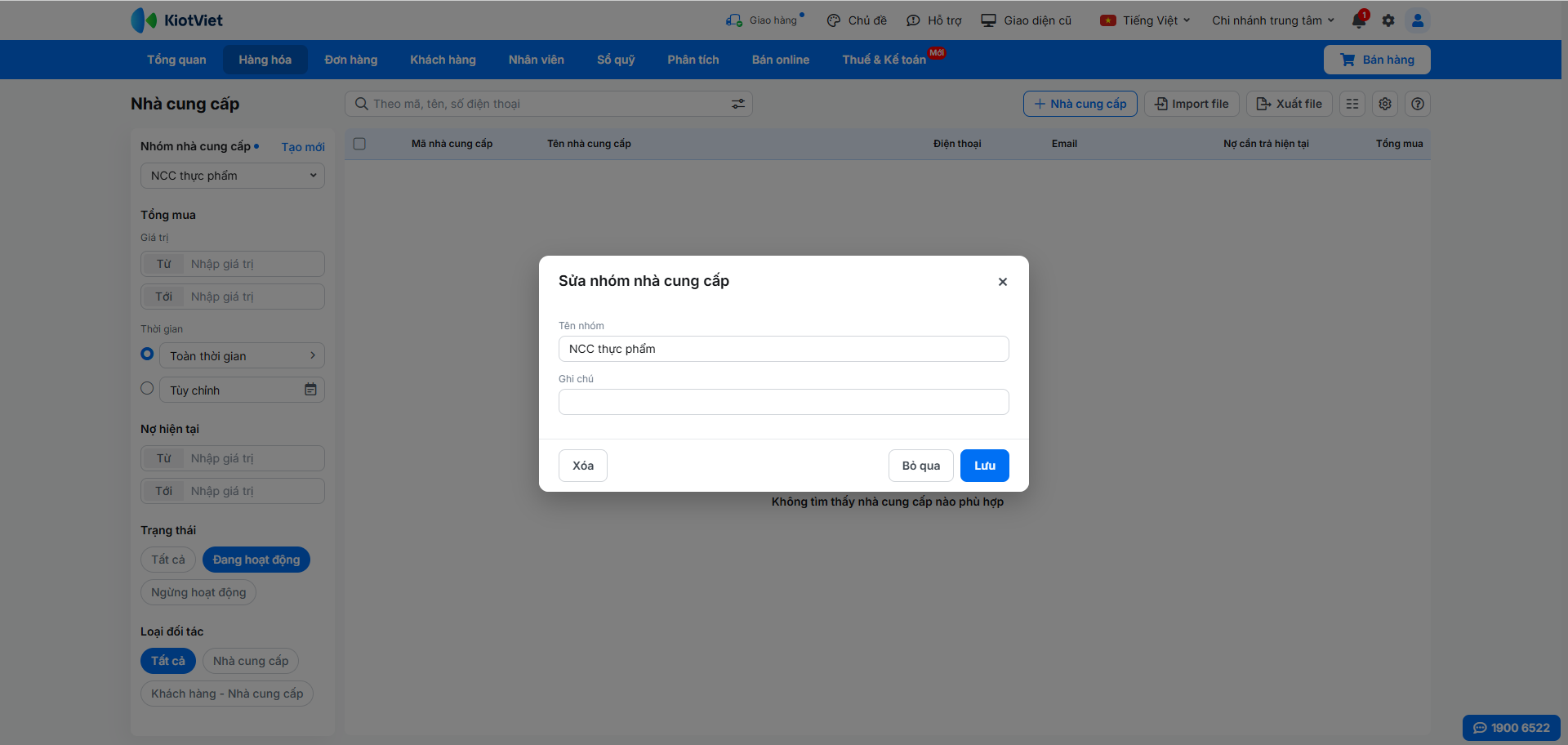Open the Tùy chỉnh calendar icon
The height and width of the screenshot is (745, 1568).
(310, 390)
